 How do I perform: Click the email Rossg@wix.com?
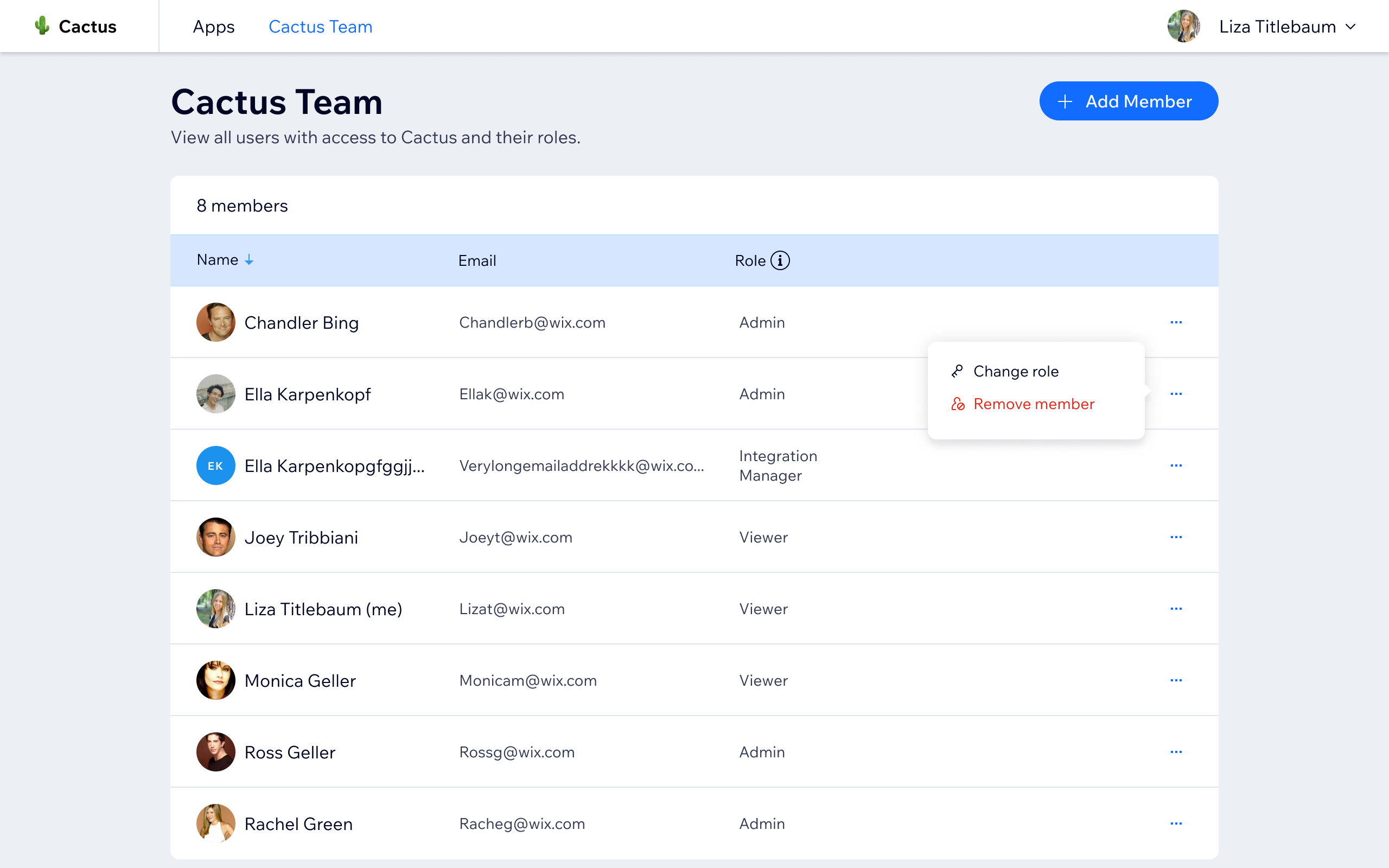pyautogui.click(x=517, y=752)
